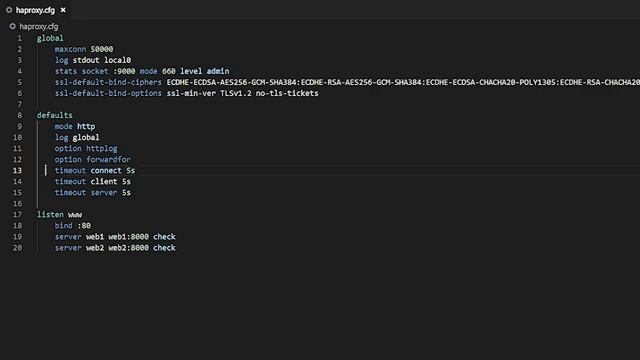Click 'log global' on line 10
Viewport: 640px width, 360px height.
point(77,138)
